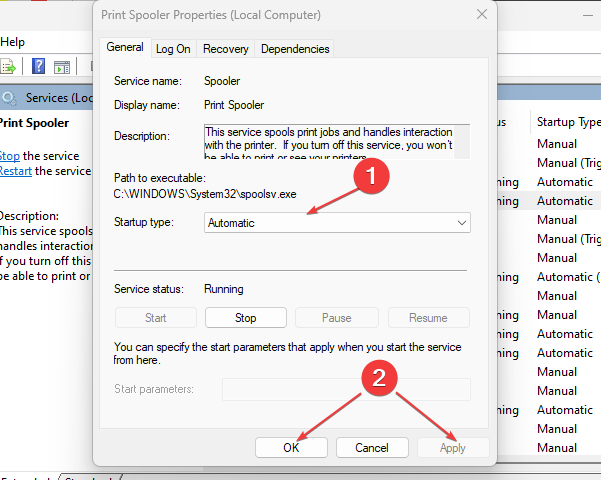Click the Pause button
Screen dimensions: 601x480
tap(337, 317)
